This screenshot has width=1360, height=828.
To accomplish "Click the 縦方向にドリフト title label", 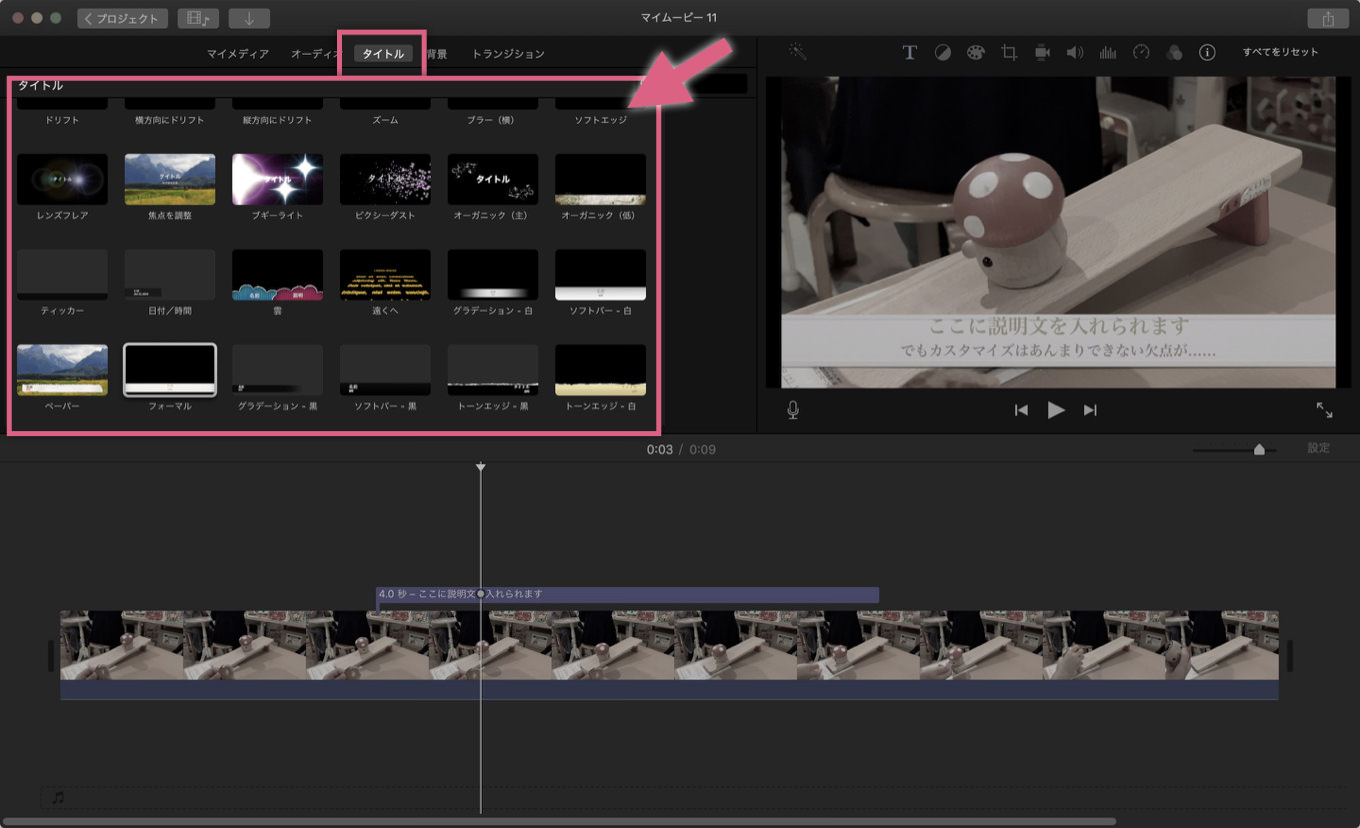I will click(x=277, y=120).
